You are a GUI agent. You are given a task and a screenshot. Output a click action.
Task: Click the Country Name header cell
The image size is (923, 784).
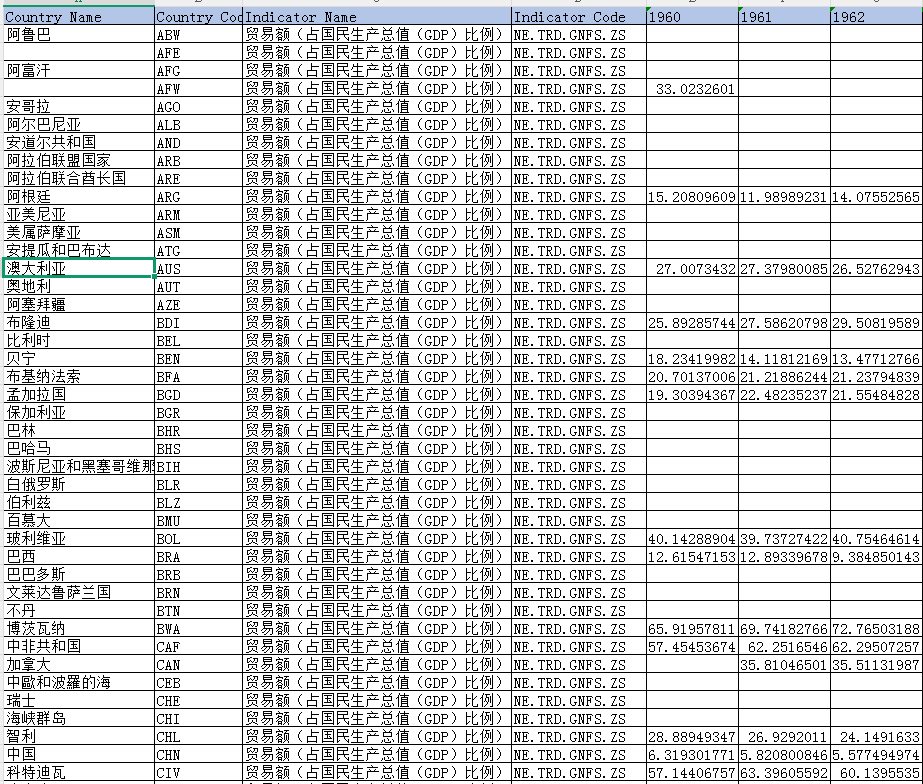click(x=78, y=17)
